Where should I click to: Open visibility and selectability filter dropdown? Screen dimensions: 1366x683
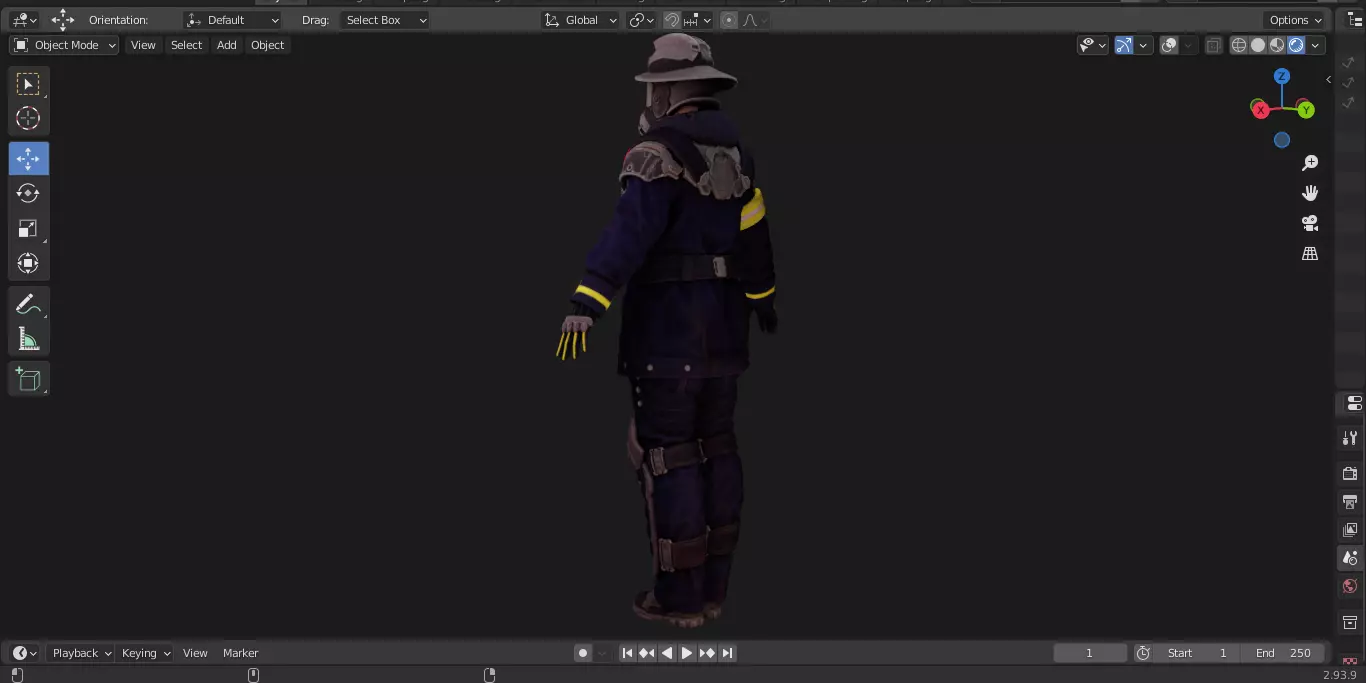[x=1092, y=45]
